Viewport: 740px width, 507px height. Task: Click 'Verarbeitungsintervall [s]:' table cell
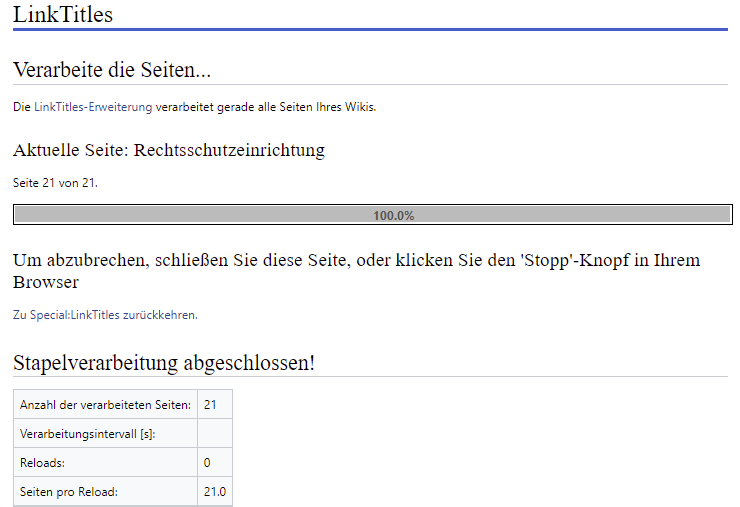(x=105, y=433)
